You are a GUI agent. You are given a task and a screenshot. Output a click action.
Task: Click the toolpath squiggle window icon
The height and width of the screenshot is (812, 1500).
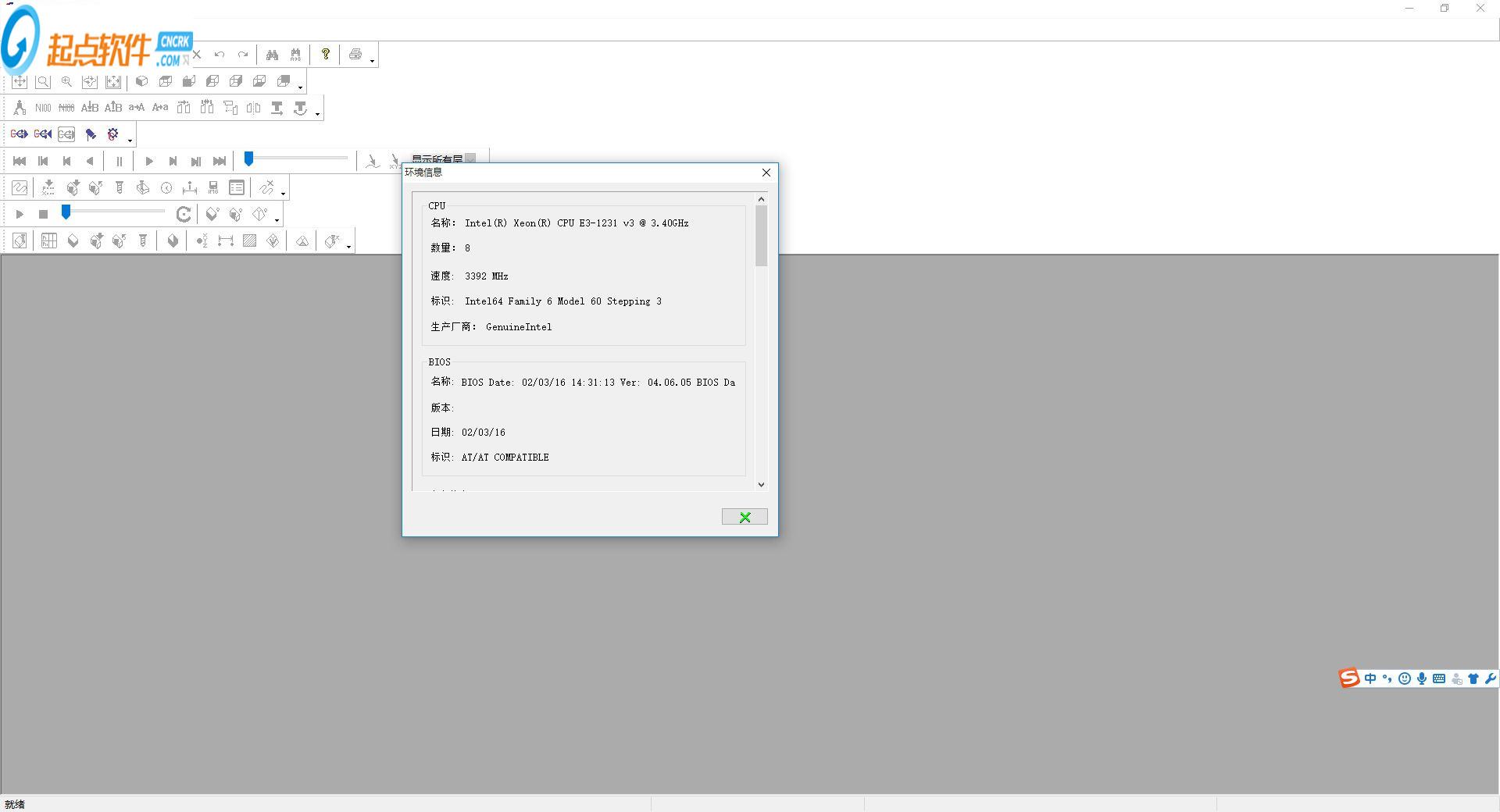point(20,187)
